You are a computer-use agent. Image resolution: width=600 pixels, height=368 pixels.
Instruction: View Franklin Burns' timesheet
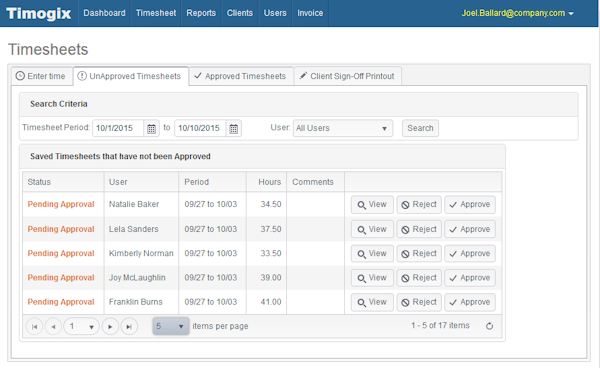pos(372,302)
